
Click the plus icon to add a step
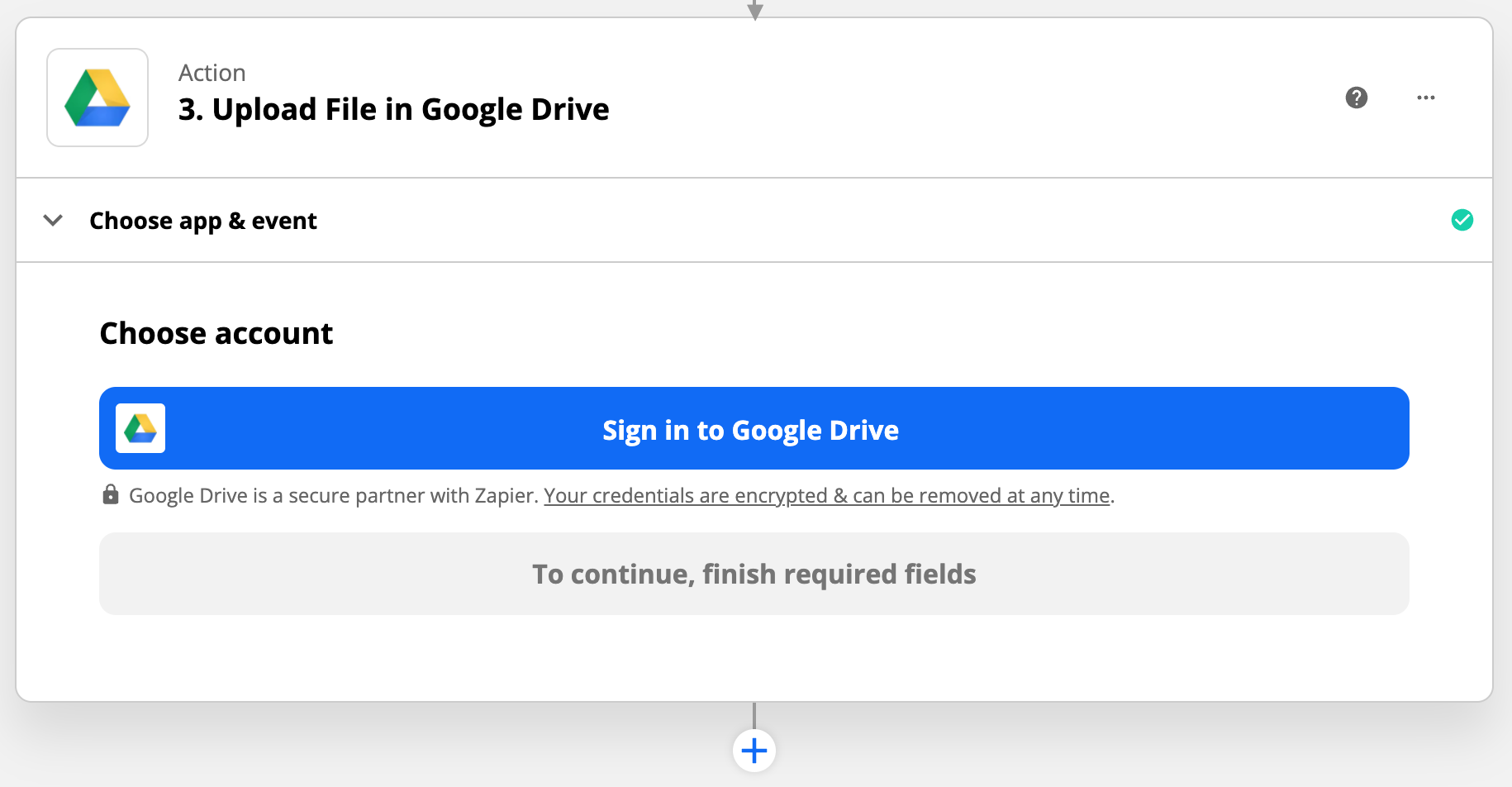[754, 750]
